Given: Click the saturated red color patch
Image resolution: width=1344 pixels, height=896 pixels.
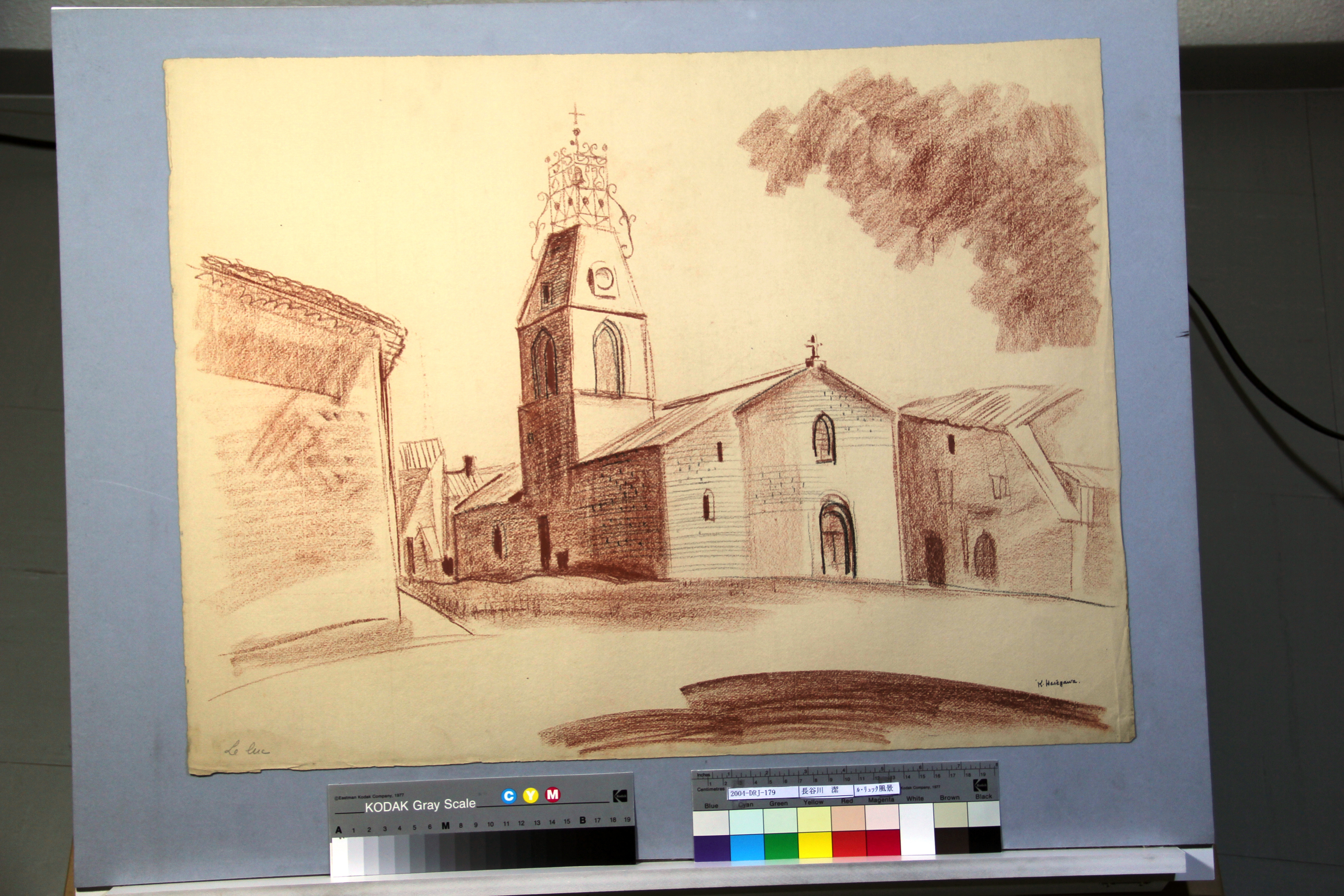Looking at the screenshot, I should click(x=849, y=844).
